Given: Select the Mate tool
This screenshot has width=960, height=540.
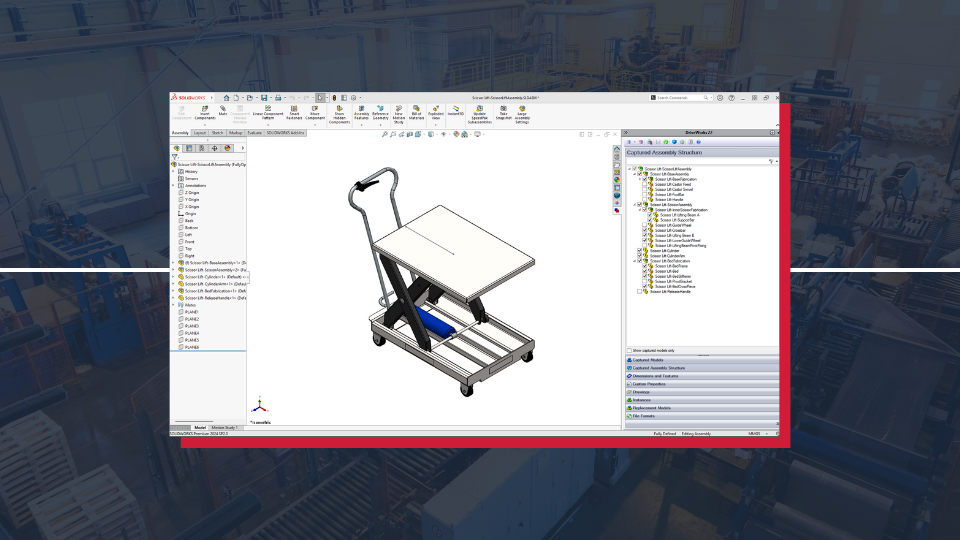Looking at the screenshot, I should (x=223, y=112).
